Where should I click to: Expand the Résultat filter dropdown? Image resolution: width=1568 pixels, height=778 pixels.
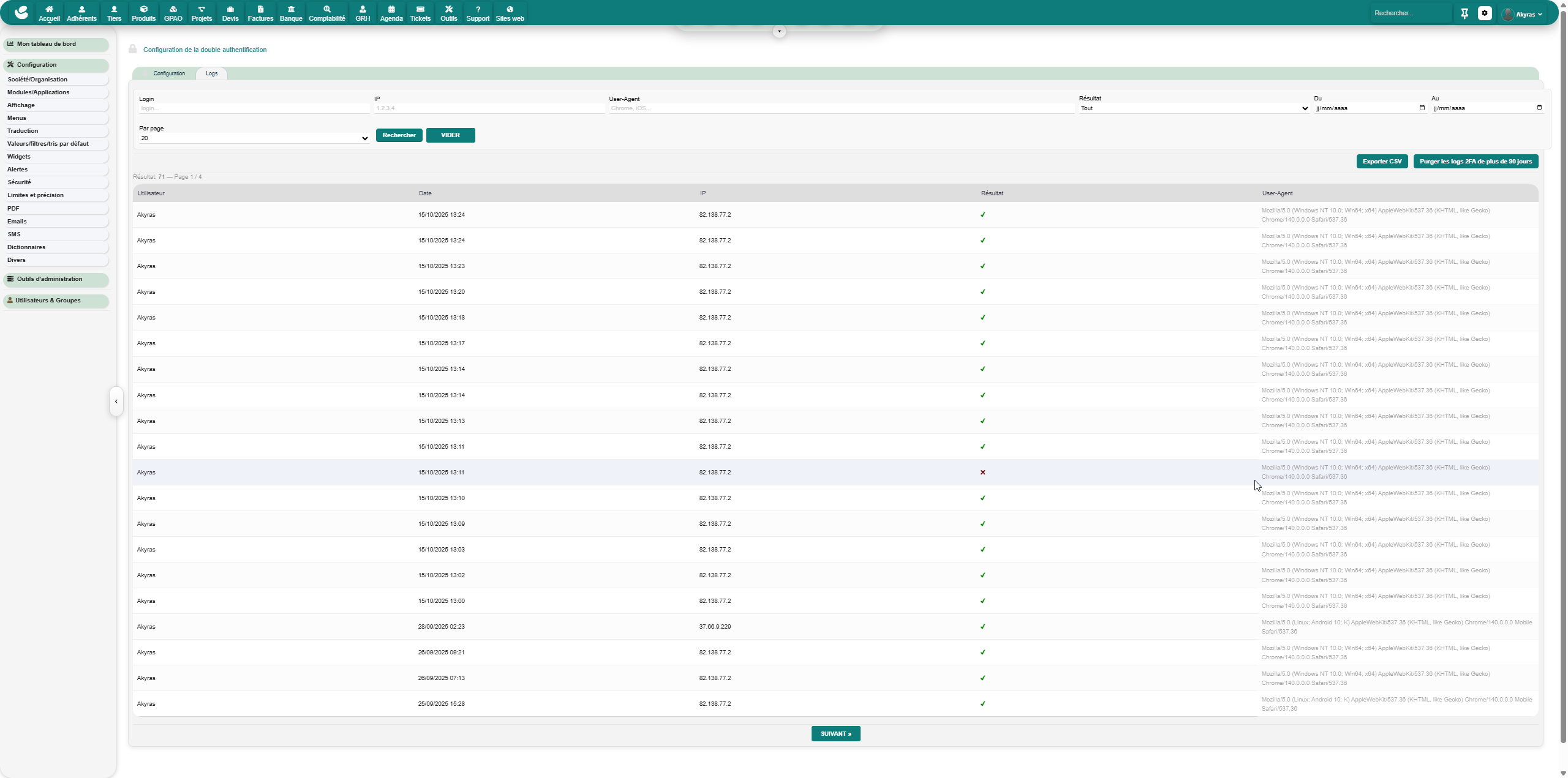pyautogui.click(x=1194, y=108)
